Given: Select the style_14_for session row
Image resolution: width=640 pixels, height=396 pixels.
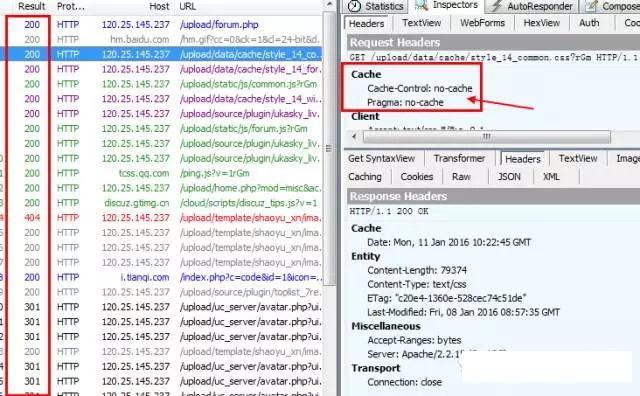Looking at the screenshot, I should 162,69.
